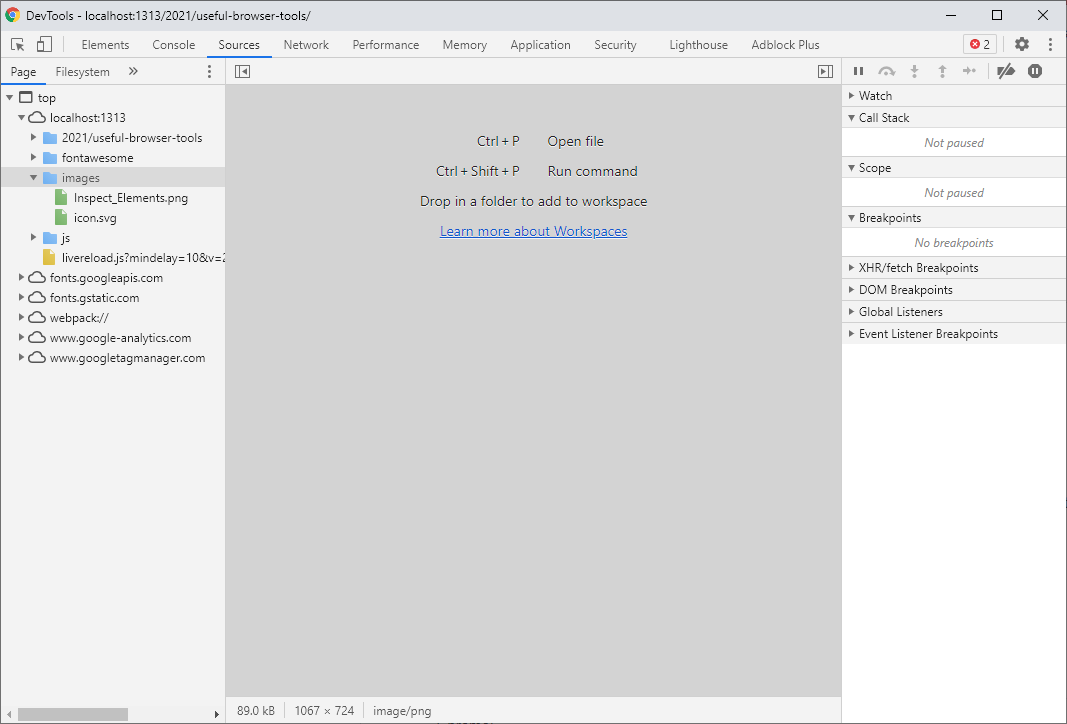The height and width of the screenshot is (724, 1067).
Task: Expand the Watch section
Action: click(851, 96)
